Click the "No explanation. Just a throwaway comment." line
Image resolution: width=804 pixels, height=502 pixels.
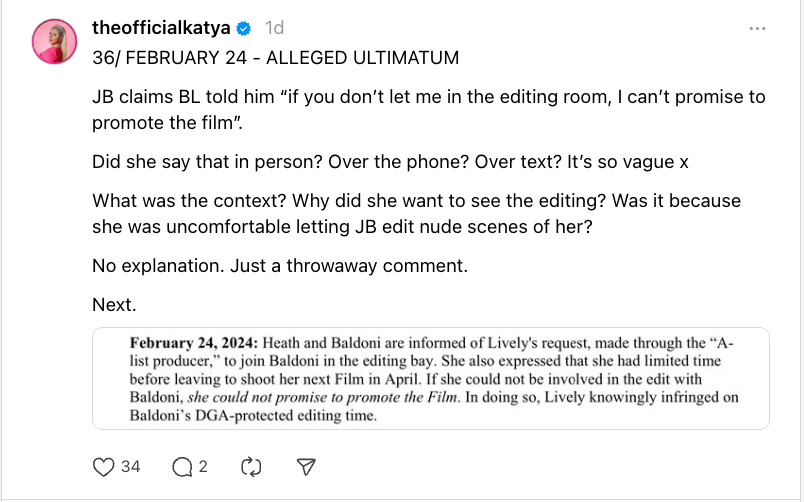[280, 267]
